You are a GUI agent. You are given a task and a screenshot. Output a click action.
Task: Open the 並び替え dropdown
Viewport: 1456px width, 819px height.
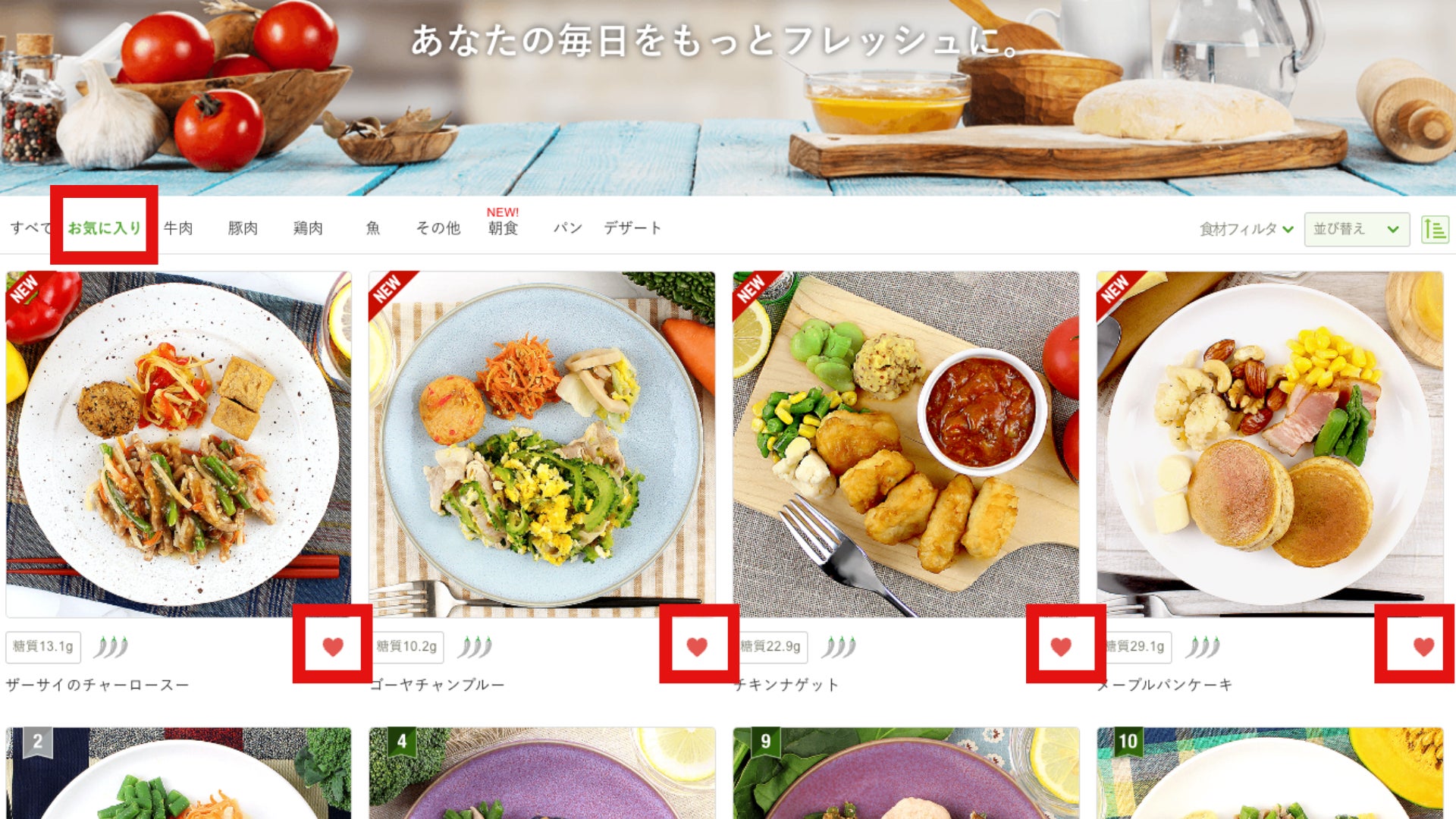[x=1357, y=229]
